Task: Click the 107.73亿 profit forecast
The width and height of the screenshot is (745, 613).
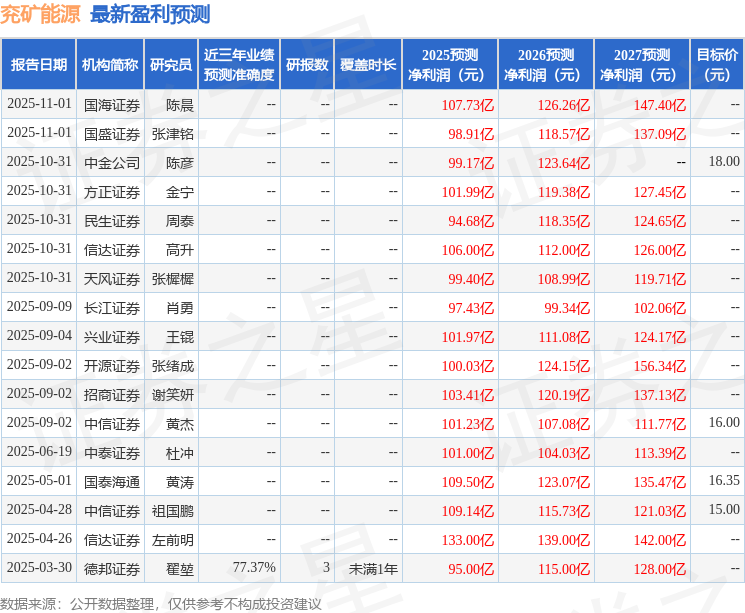Action: [x=468, y=105]
